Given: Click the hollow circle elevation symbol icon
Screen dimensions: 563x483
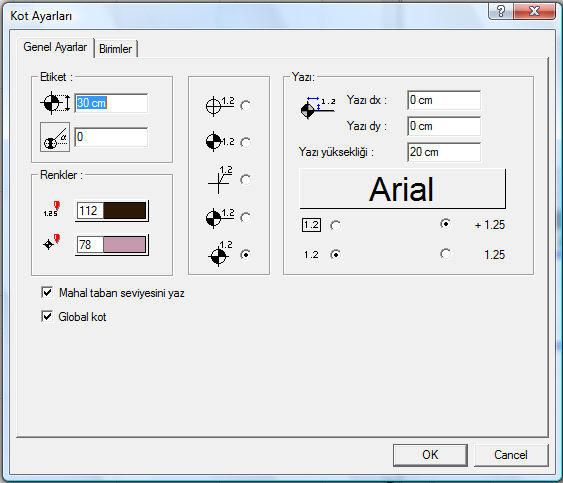Looking at the screenshot, I should click(x=220, y=106).
